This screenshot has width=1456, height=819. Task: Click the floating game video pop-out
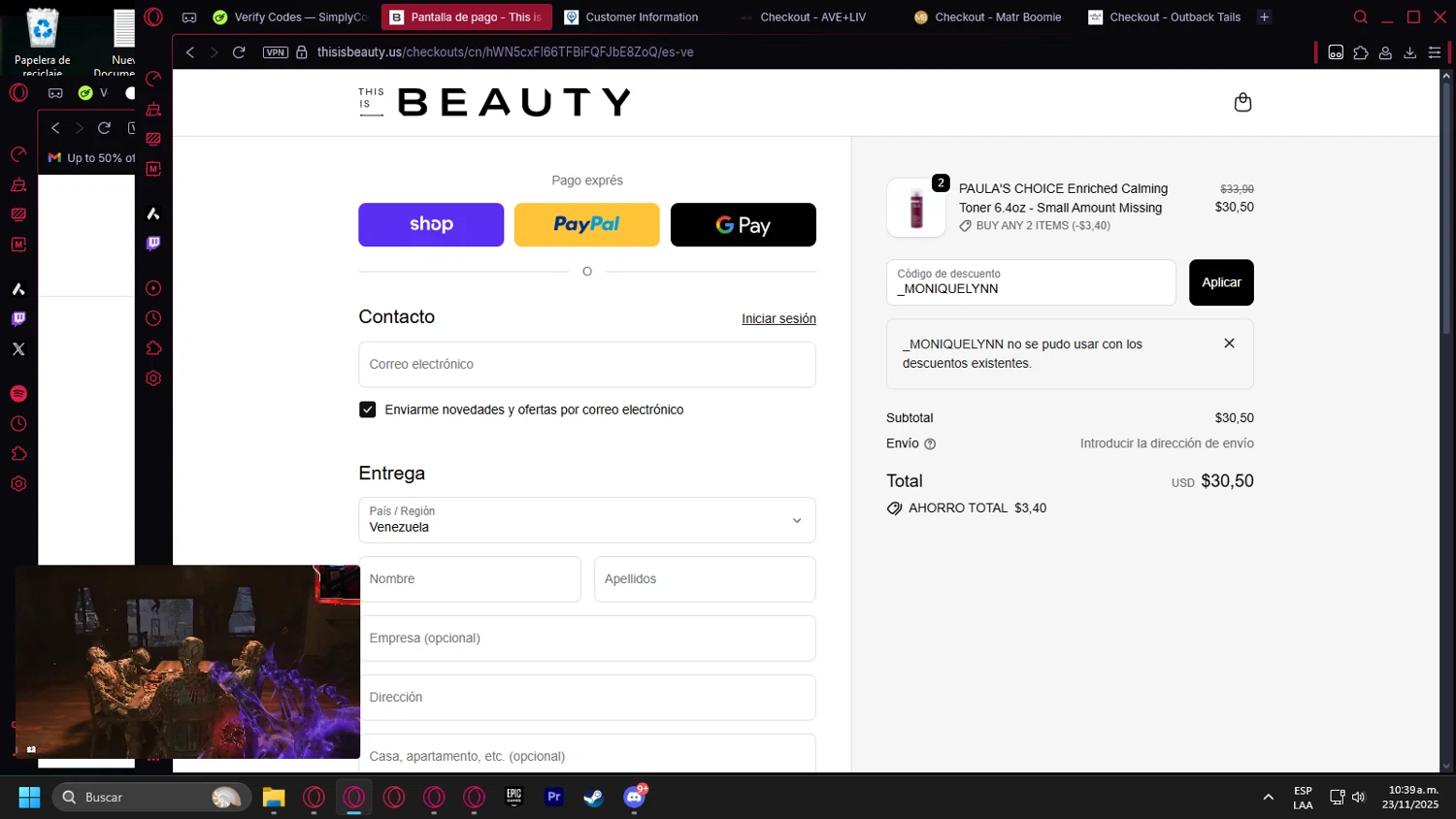[188, 662]
